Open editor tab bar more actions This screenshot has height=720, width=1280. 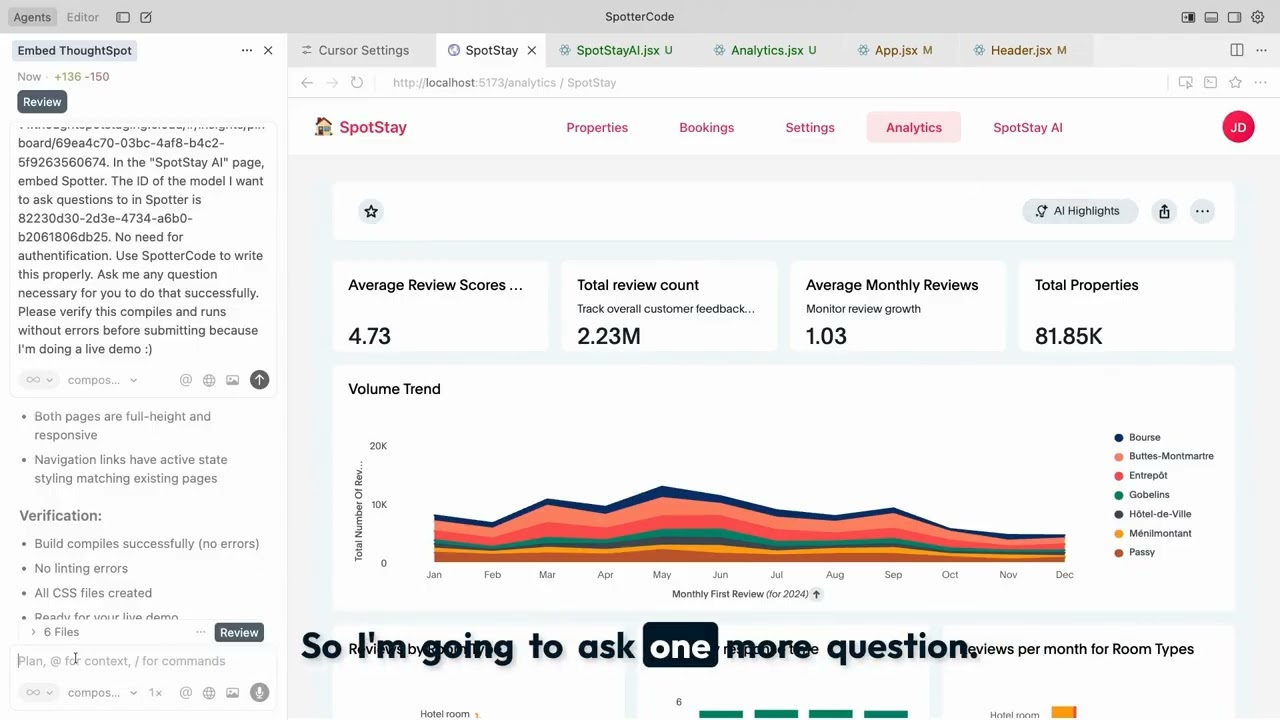point(1260,50)
